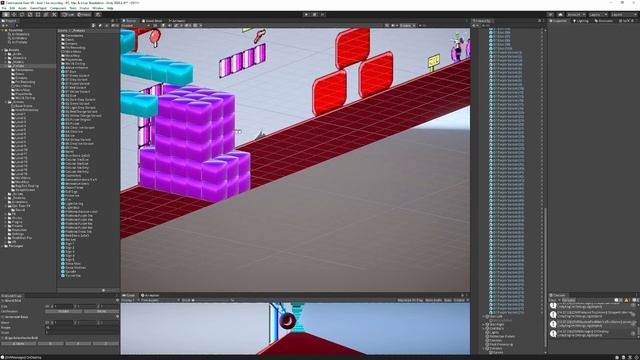640x360 pixels.
Task: Toggle scene lighting icon
Action: (163, 25)
